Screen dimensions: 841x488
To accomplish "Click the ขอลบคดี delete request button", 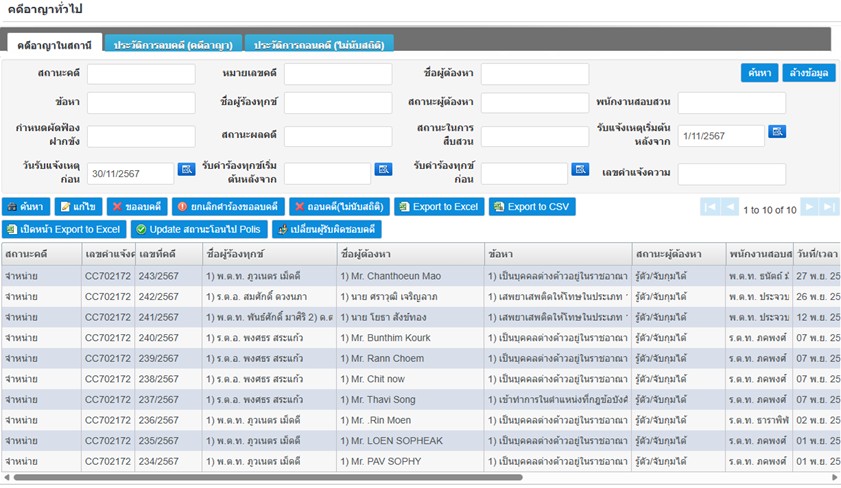I will point(137,207).
